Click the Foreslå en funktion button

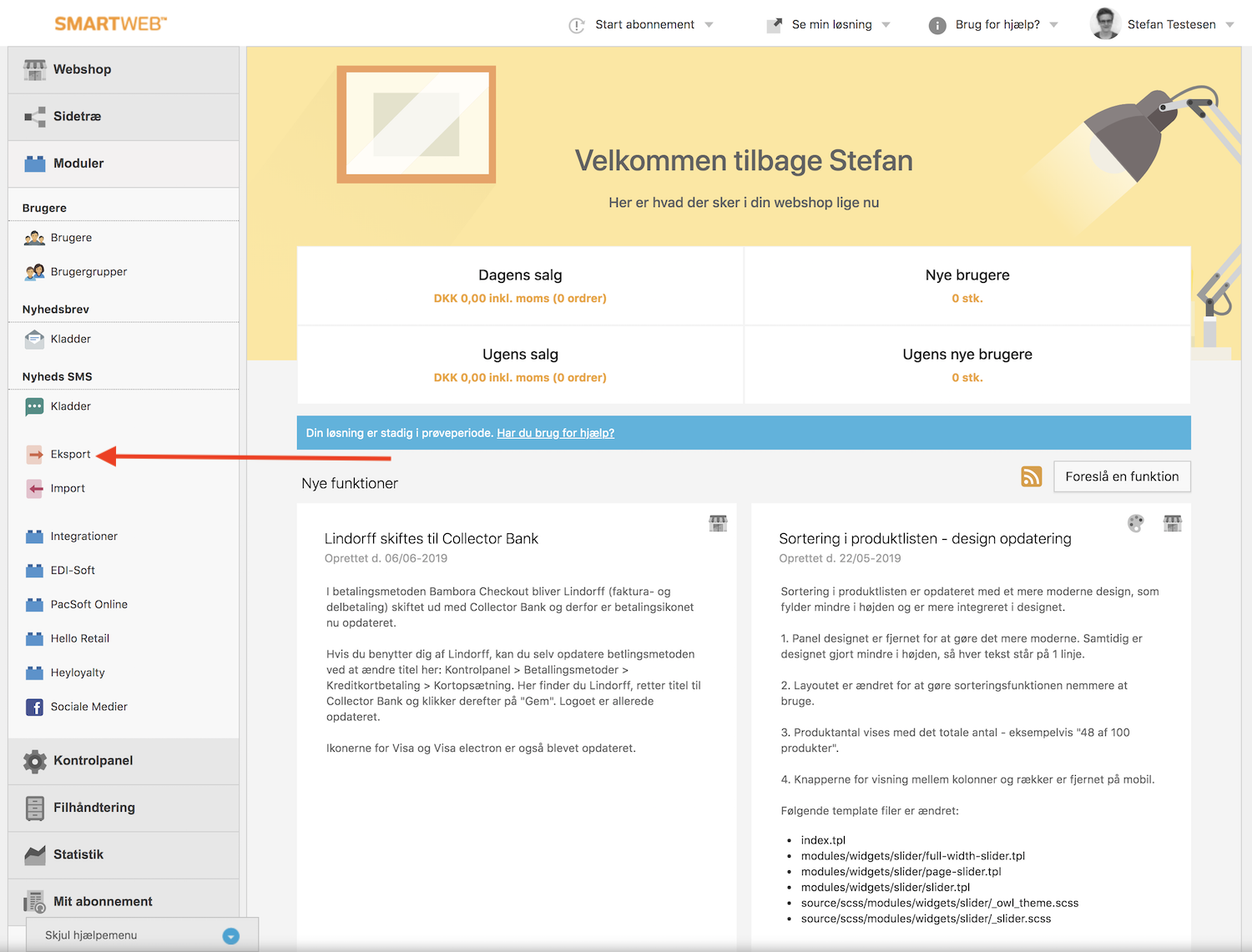coord(1122,476)
